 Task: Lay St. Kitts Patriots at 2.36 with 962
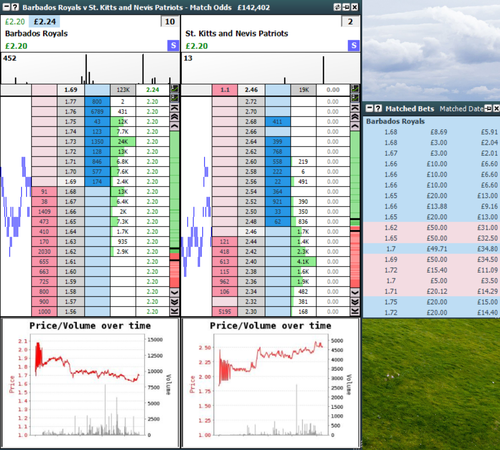click(x=225, y=282)
